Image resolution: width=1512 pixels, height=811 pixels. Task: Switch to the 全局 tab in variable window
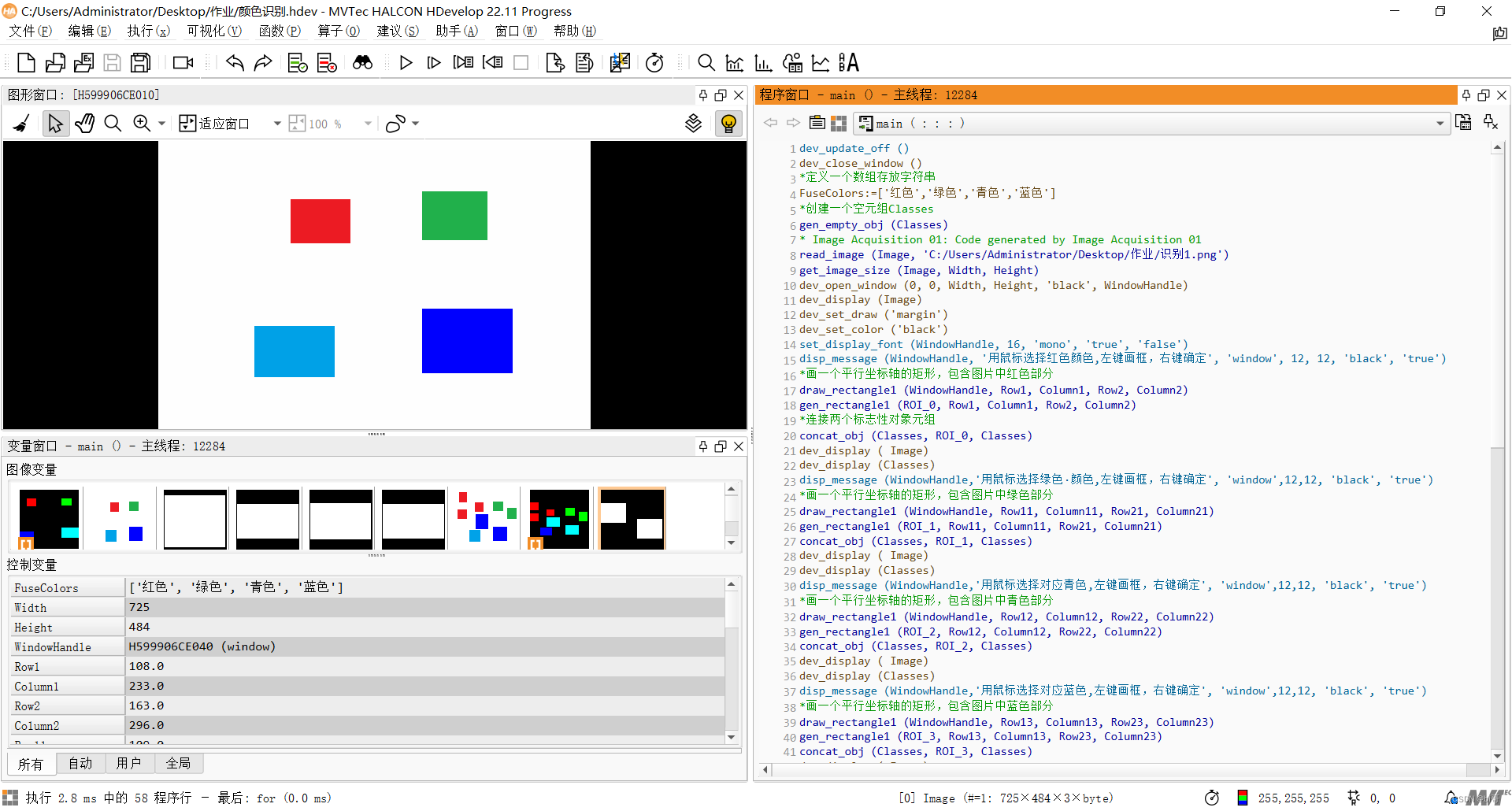click(x=179, y=763)
